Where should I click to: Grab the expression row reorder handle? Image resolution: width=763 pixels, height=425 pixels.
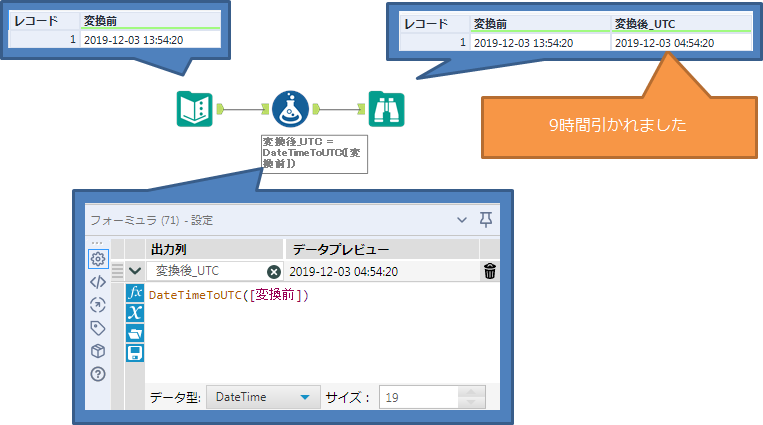tap(117, 271)
